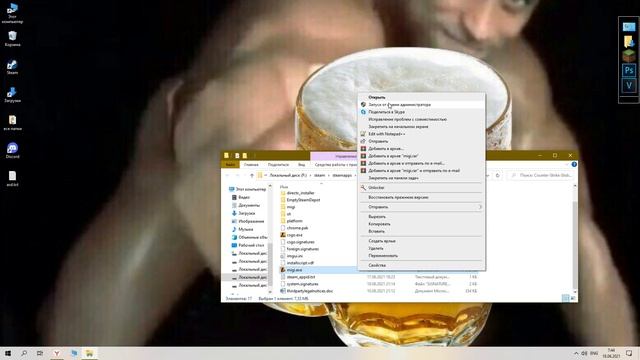Choose Добавить в архив... entry
This screenshot has width=640, height=360.
tap(422, 149)
